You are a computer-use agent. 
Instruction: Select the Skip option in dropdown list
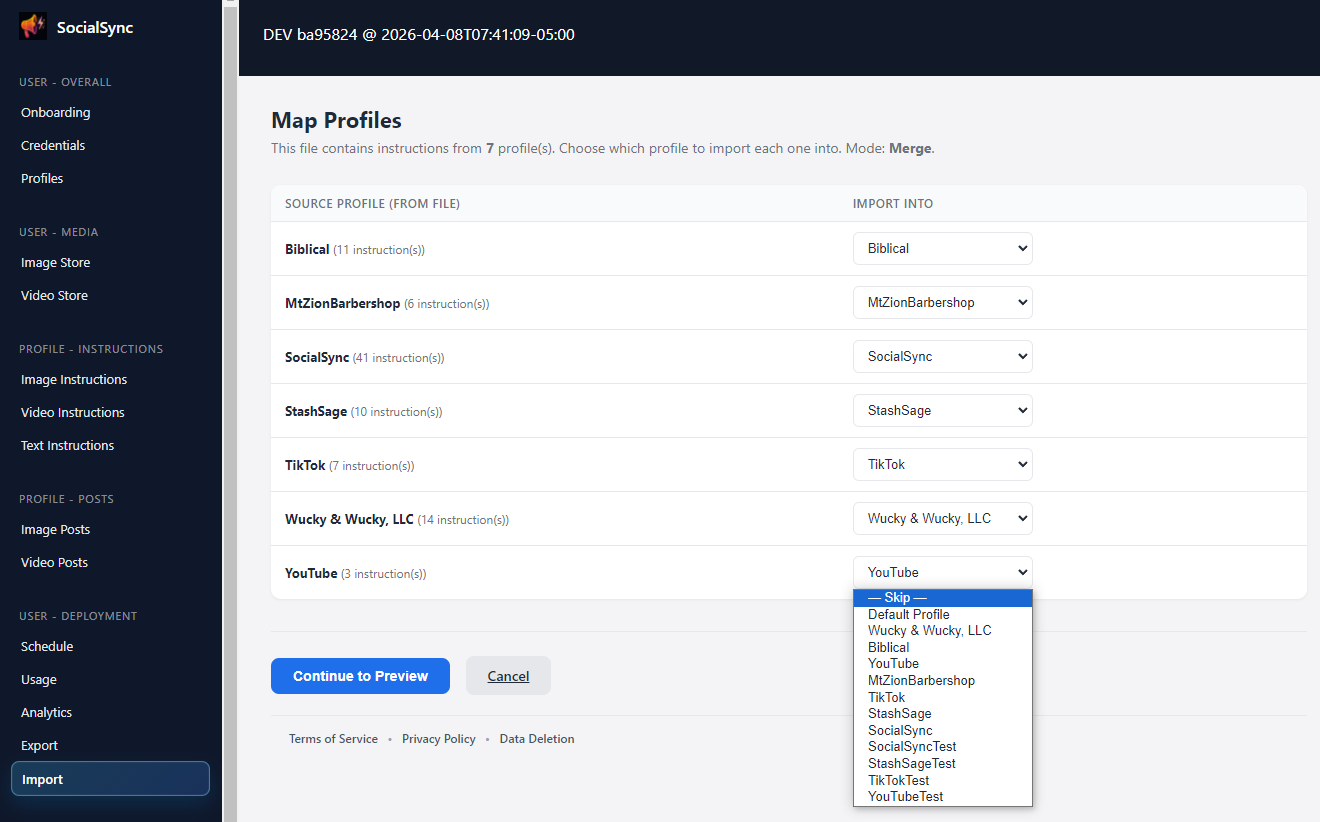pos(942,598)
